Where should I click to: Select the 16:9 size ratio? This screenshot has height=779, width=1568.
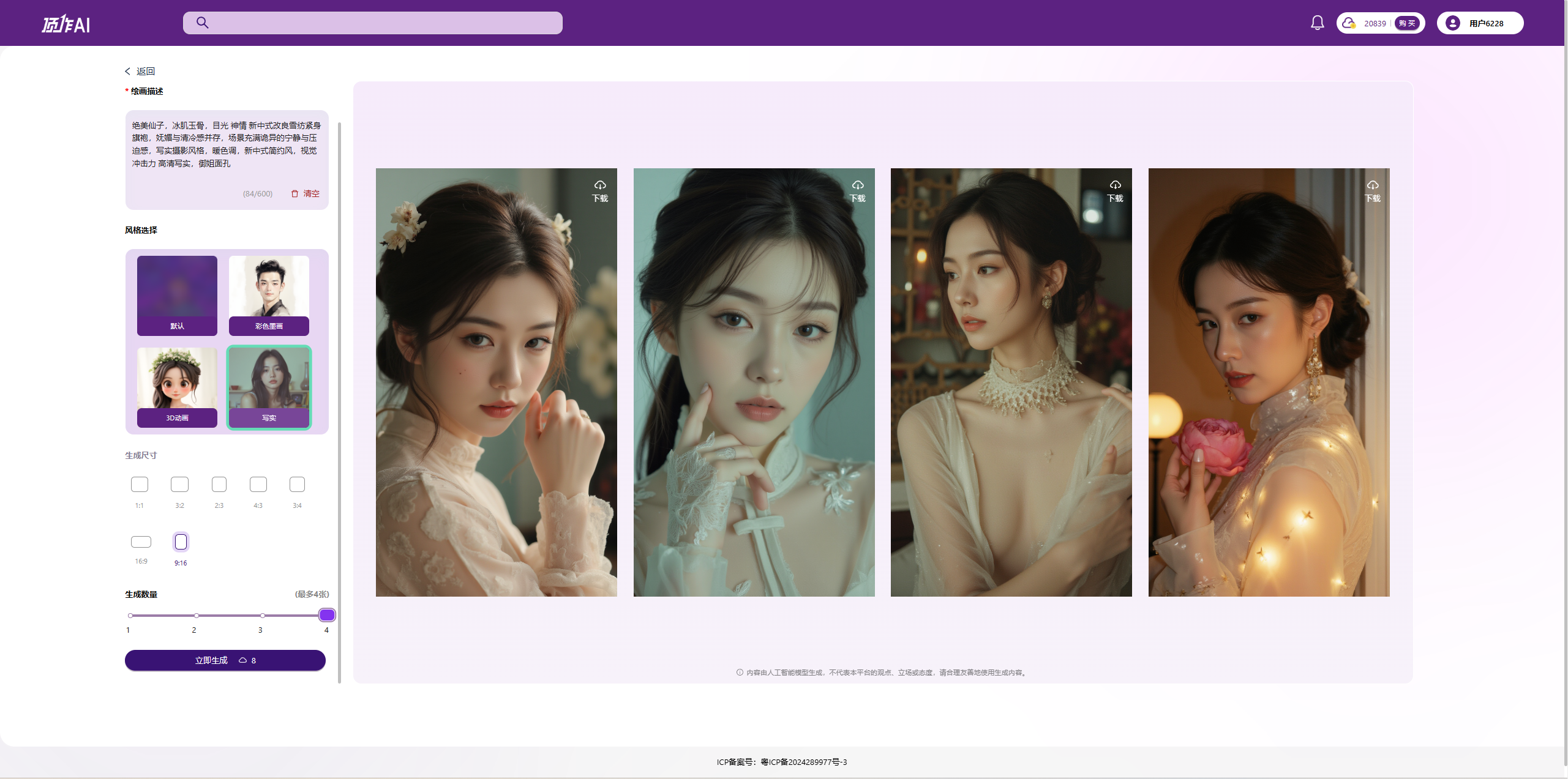pyautogui.click(x=141, y=542)
